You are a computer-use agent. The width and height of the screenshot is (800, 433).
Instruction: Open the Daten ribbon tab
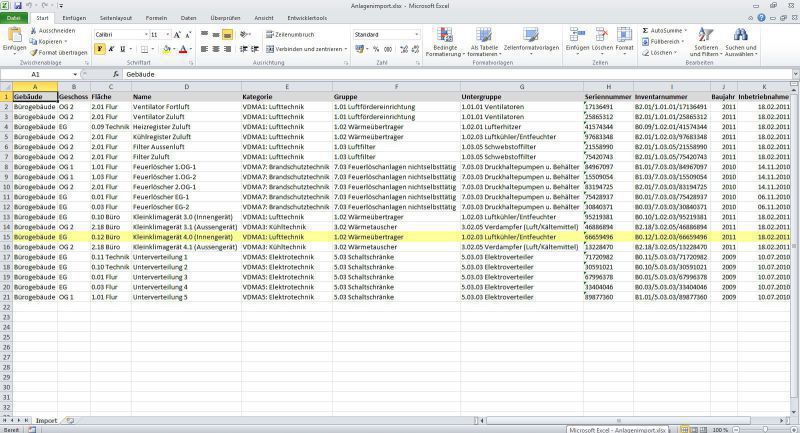coord(188,18)
